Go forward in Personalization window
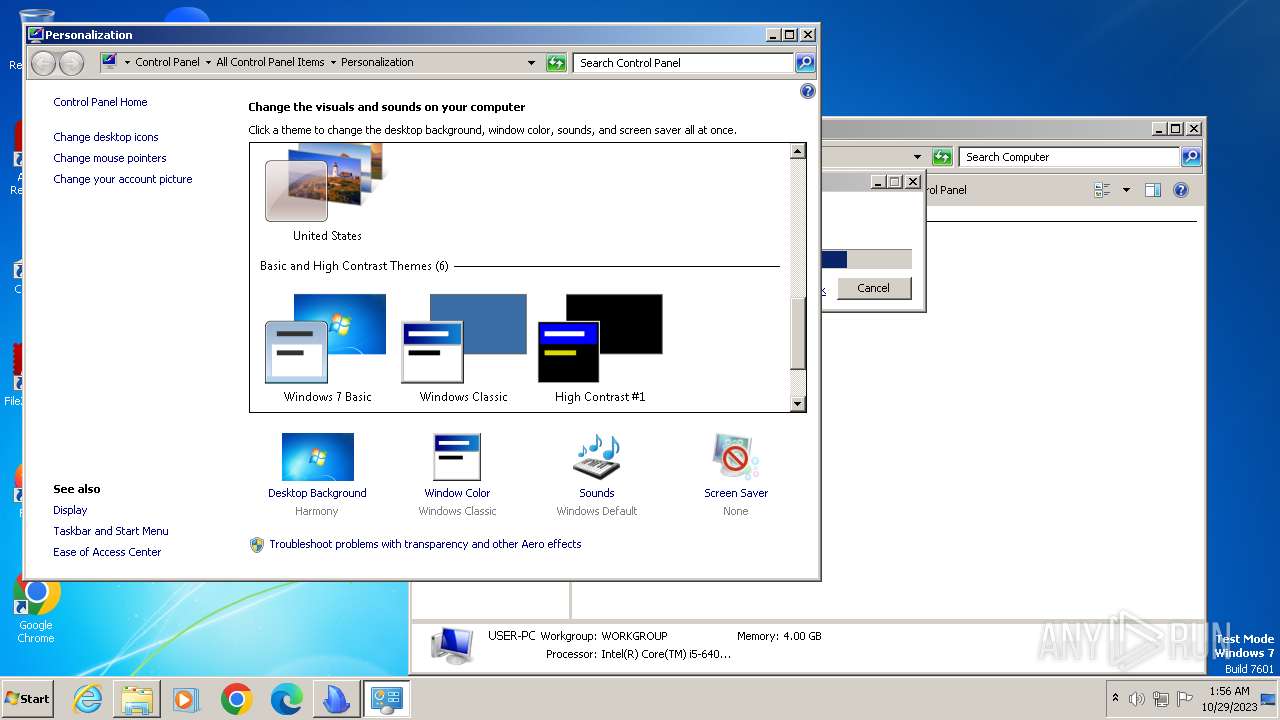 click(x=71, y=63)
